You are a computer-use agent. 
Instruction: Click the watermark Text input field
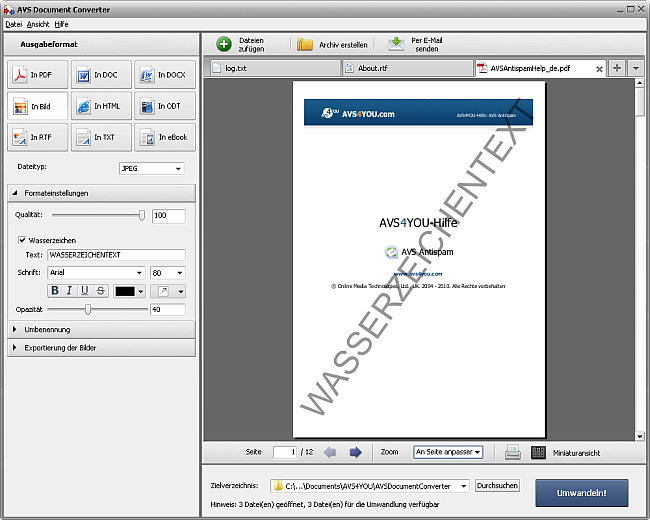click(116, 255)
